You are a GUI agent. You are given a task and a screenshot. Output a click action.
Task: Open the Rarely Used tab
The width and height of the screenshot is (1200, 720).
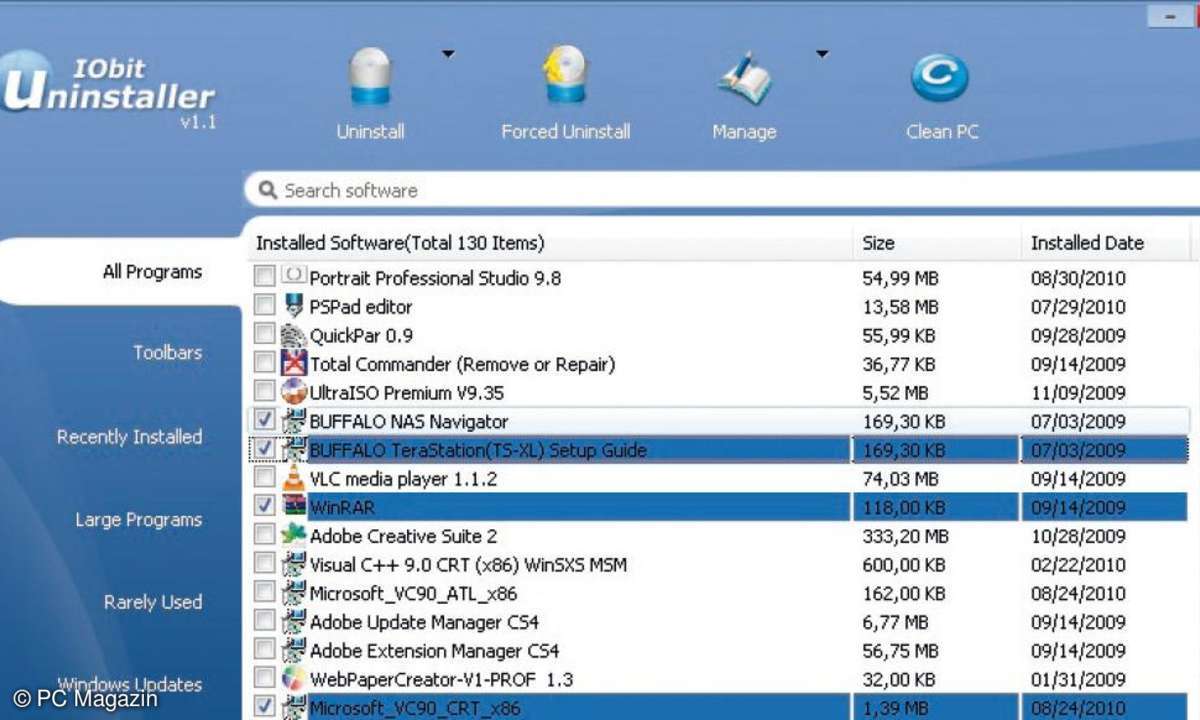click(153, 602)
